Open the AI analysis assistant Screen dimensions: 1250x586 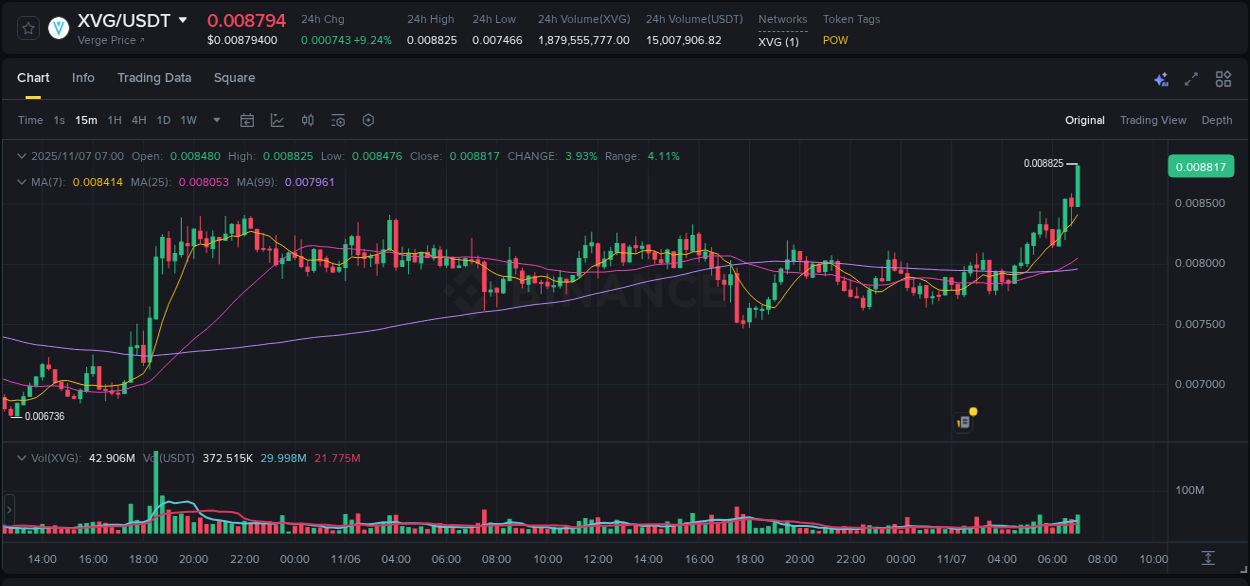(1161, 78)
